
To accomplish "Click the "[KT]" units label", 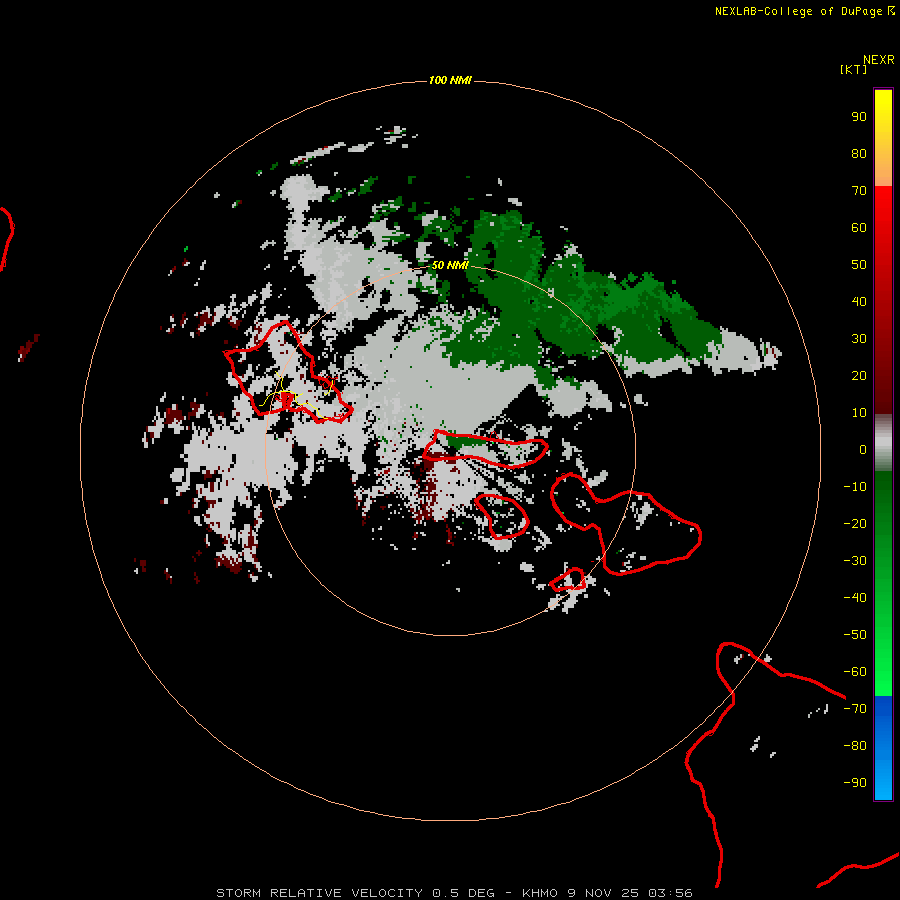I will coord(853,69).
